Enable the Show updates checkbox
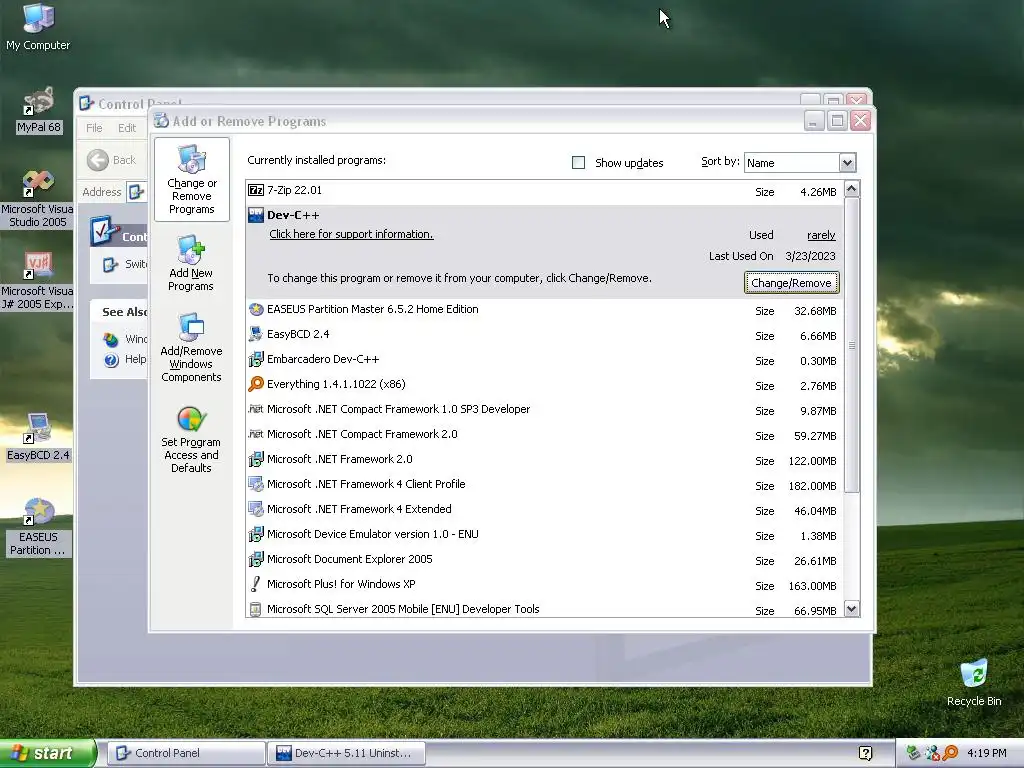This screenshot has width=1024, height=768. point(579,163)
